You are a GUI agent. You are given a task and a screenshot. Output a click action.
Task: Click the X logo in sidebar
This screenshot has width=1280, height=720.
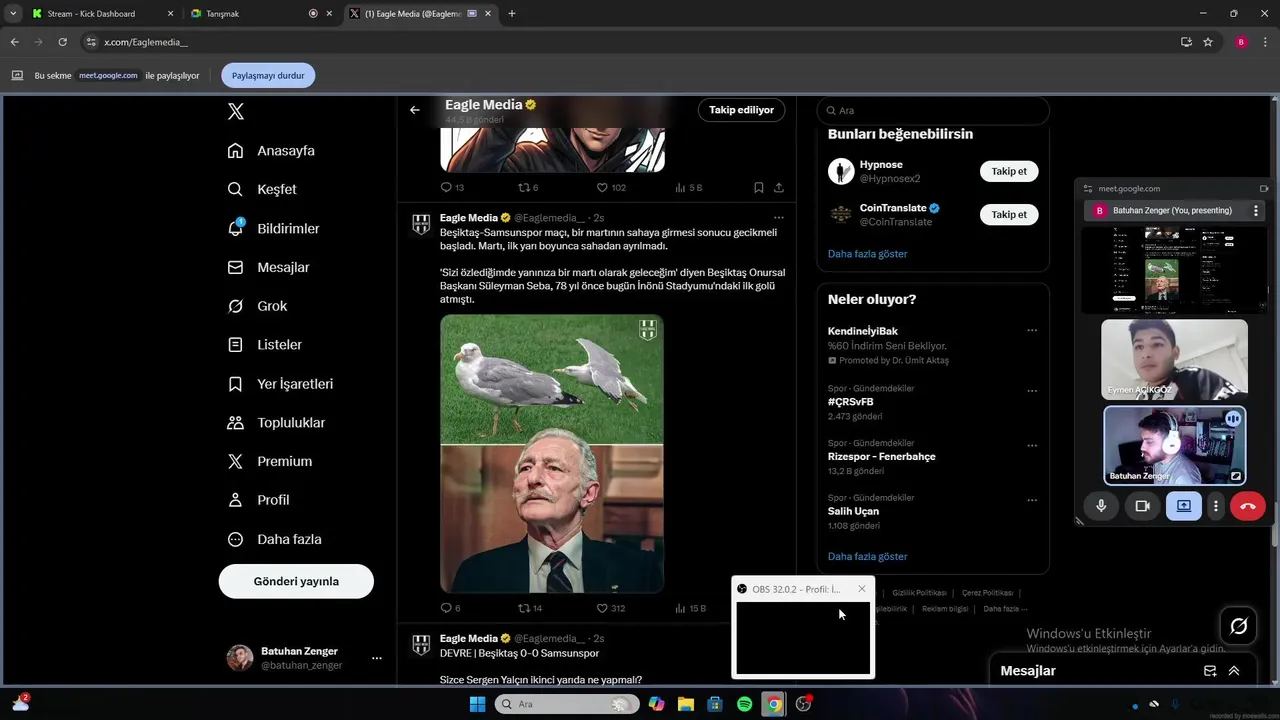coord(236,112)
